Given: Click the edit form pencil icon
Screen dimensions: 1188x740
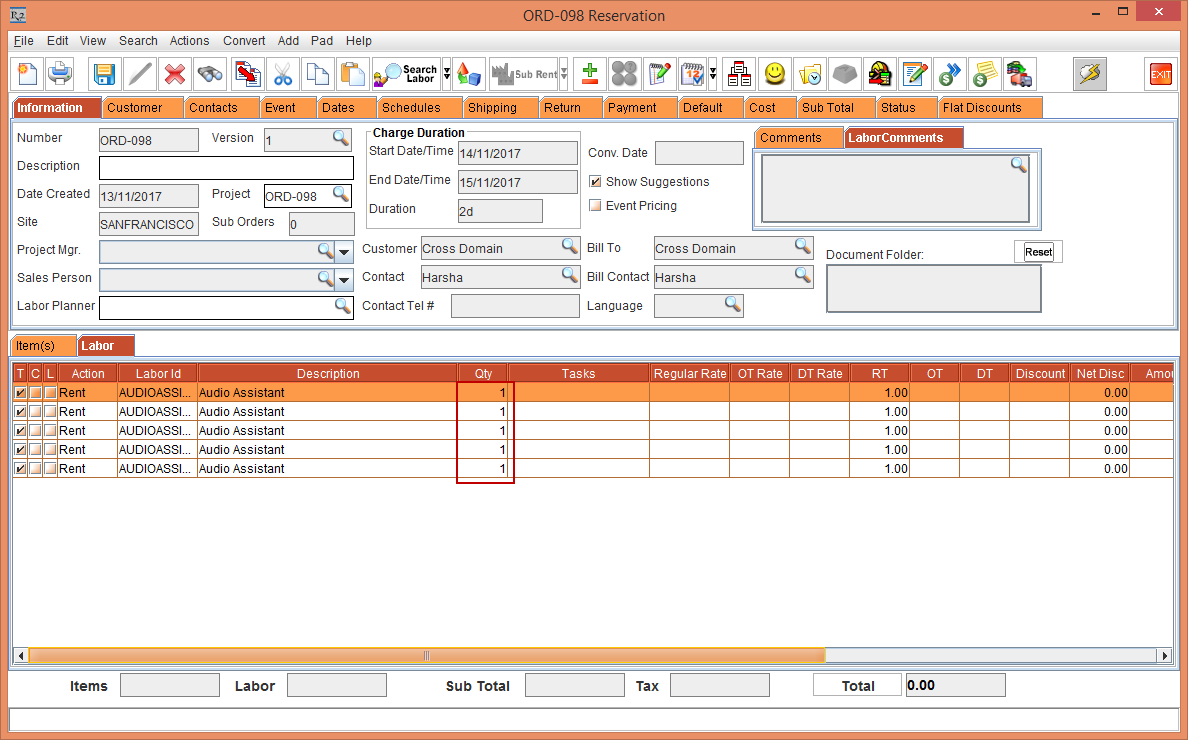Looking at the screenshot, I should (914, 74).
